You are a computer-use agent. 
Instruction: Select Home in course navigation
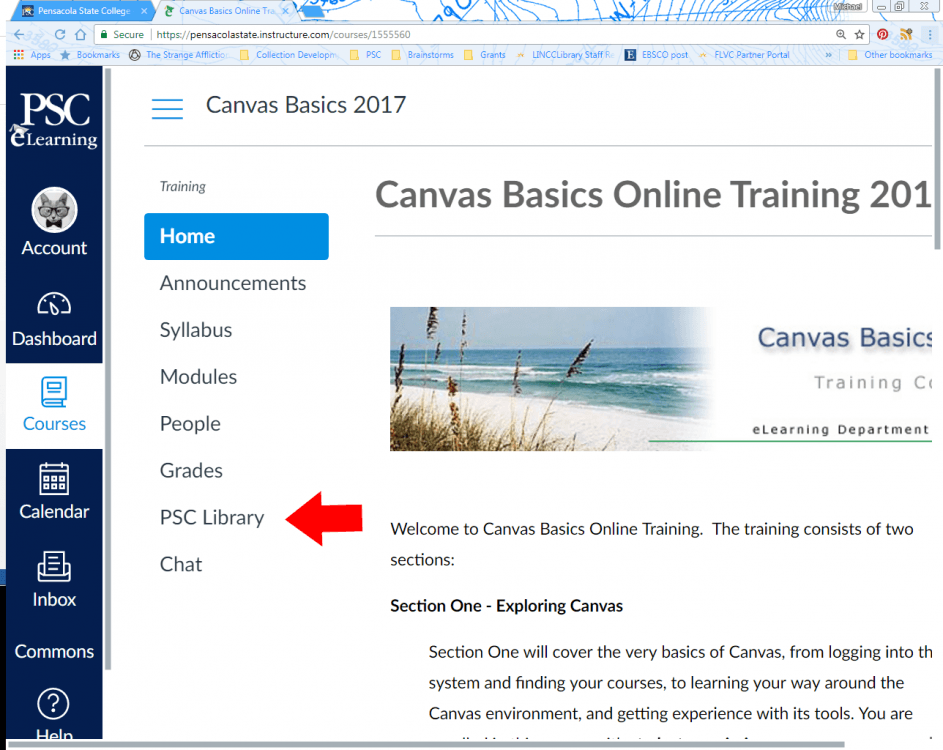point(236,236)
